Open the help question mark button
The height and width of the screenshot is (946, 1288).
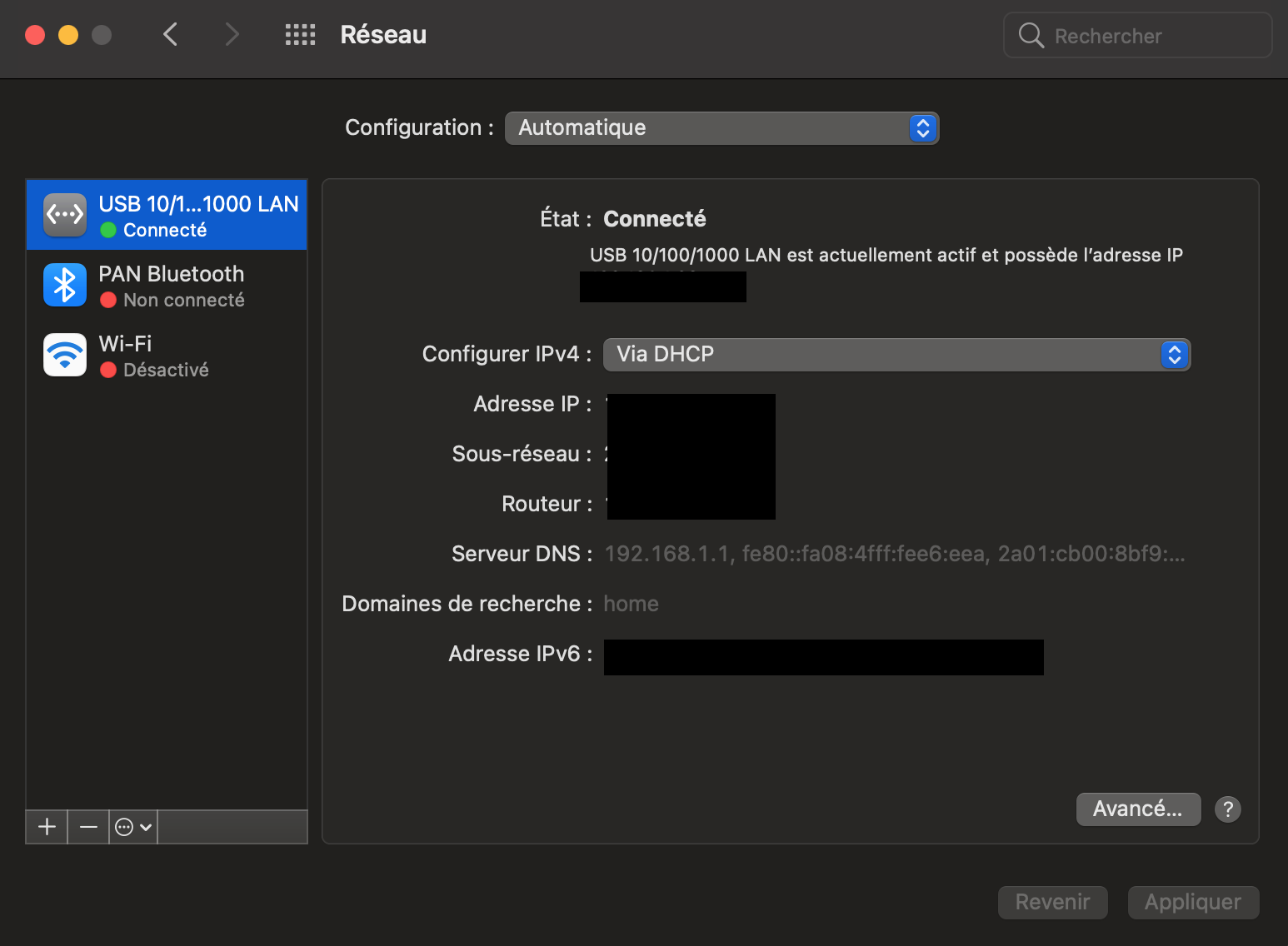tap(1227, 809)
